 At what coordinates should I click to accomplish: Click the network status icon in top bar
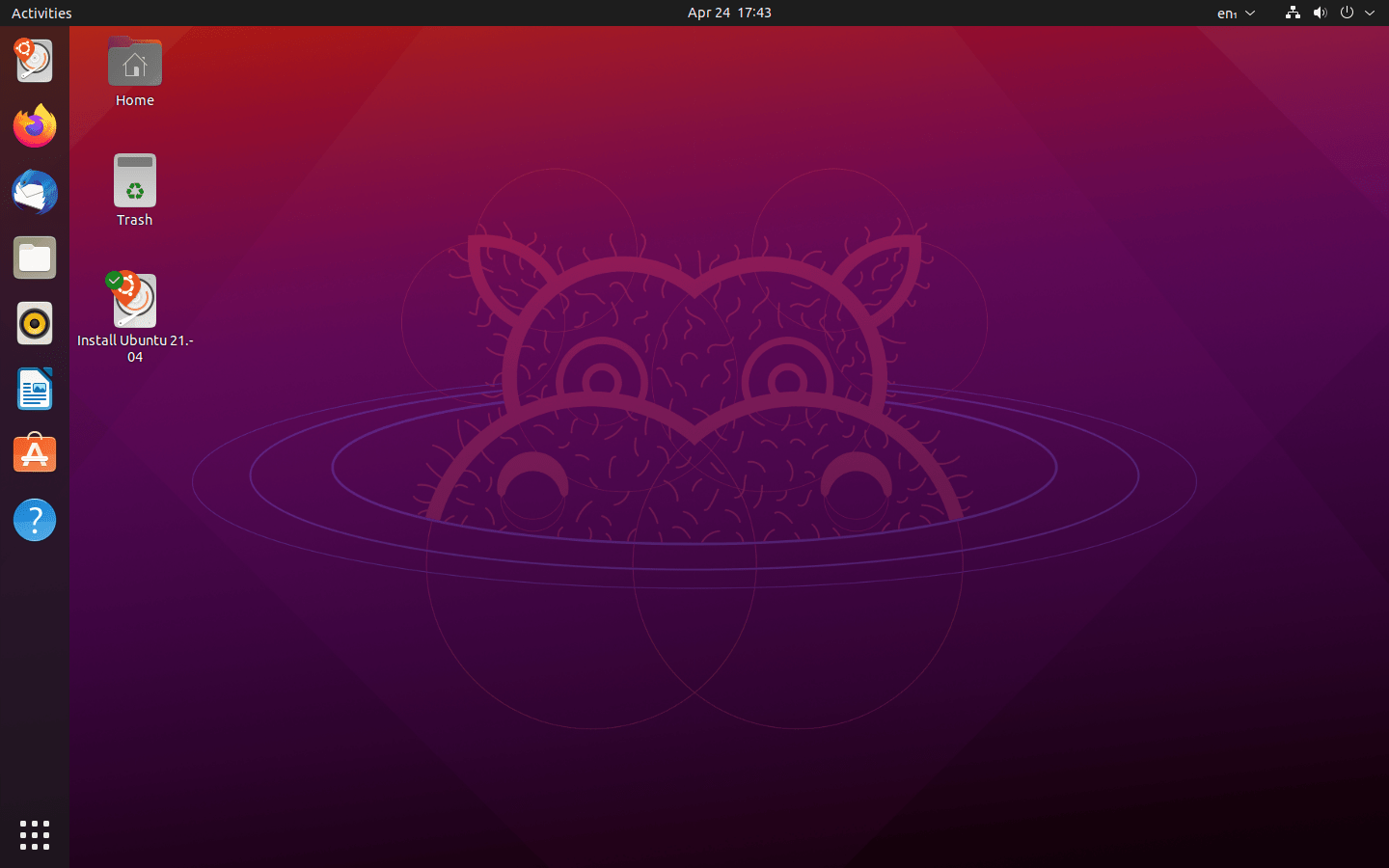click(x=1293, y=13)
